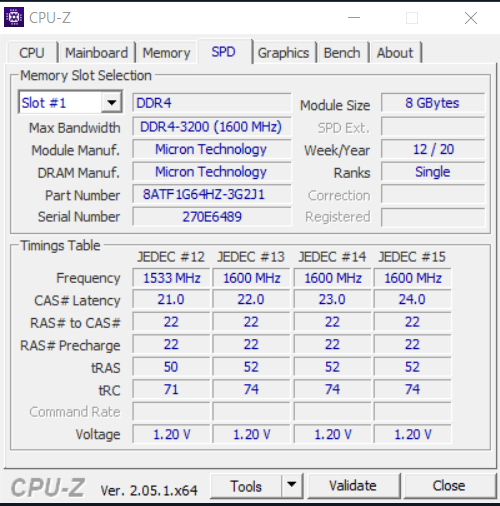Viewport: 500px width, 506px height.
Task: Click the Tools button
Action: [x=246, y=486]
